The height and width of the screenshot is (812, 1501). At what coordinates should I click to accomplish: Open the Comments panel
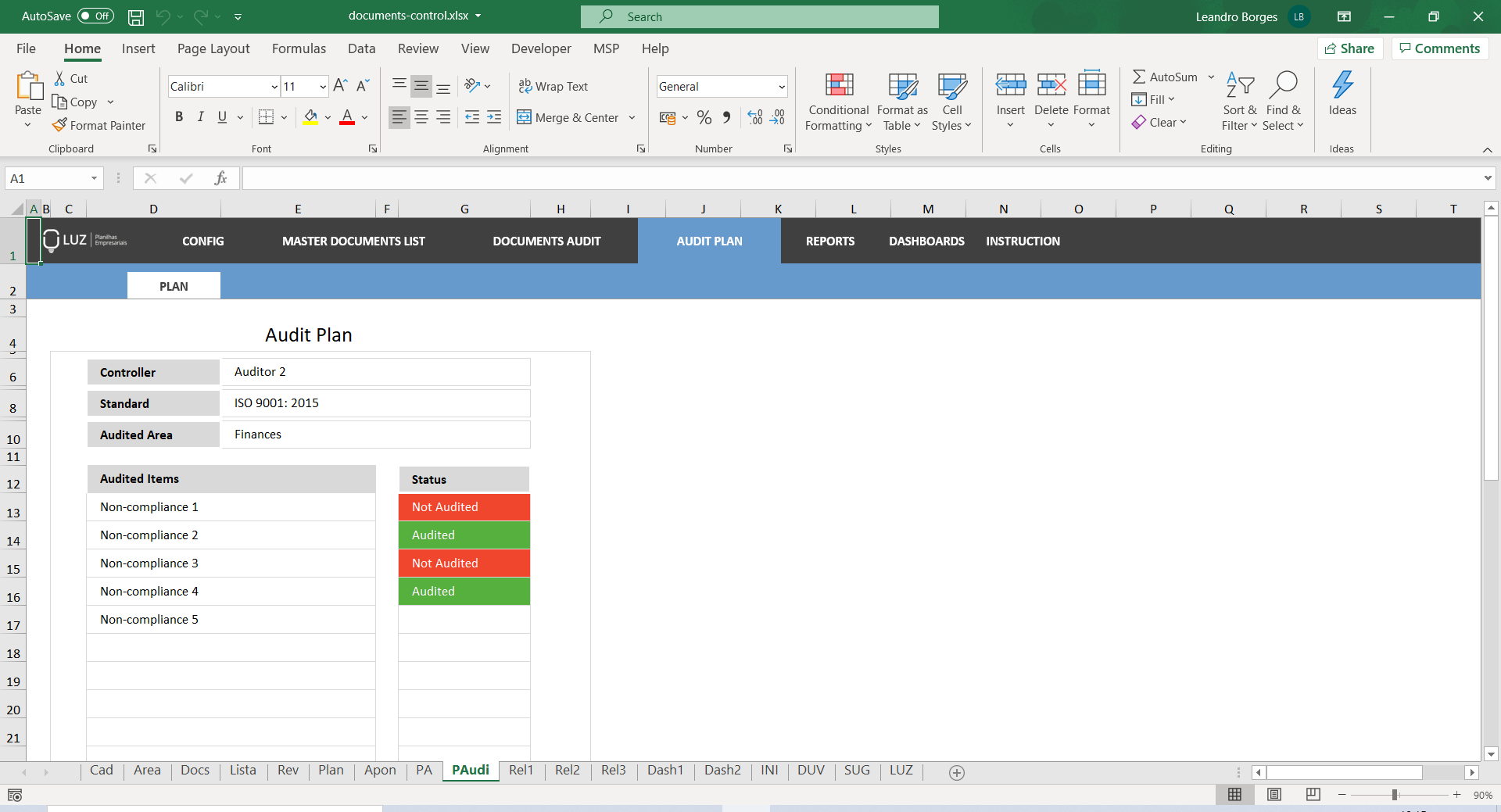[1439, 48]
